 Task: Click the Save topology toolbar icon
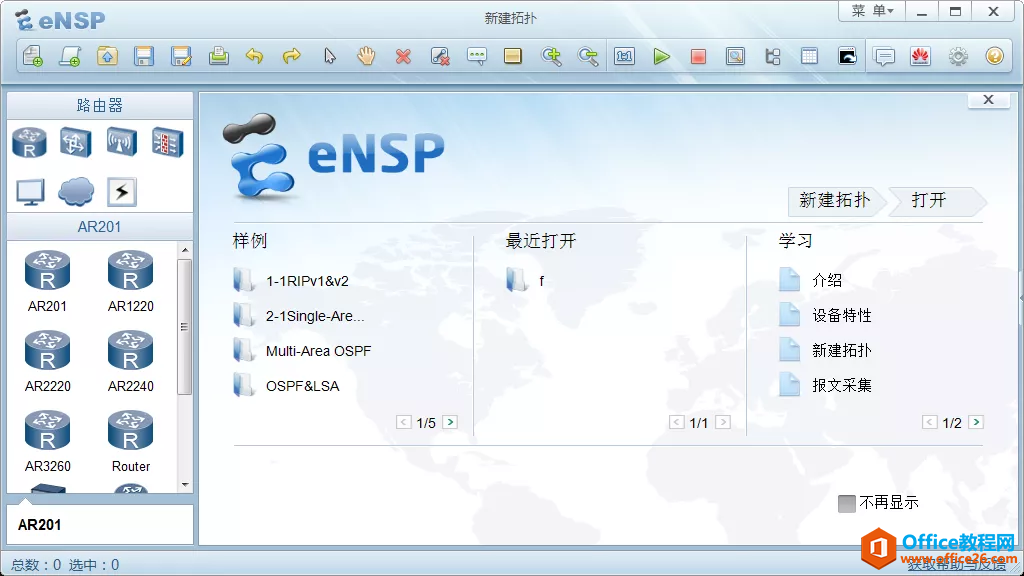click(x=144, y=56)
